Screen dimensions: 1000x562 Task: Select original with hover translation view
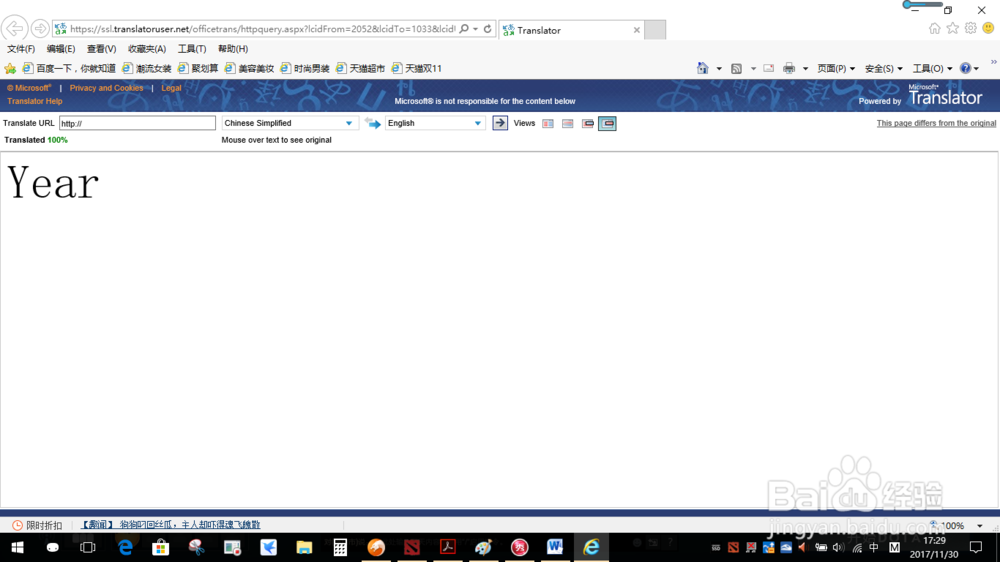pyautogui.click(x=588, y=124)
